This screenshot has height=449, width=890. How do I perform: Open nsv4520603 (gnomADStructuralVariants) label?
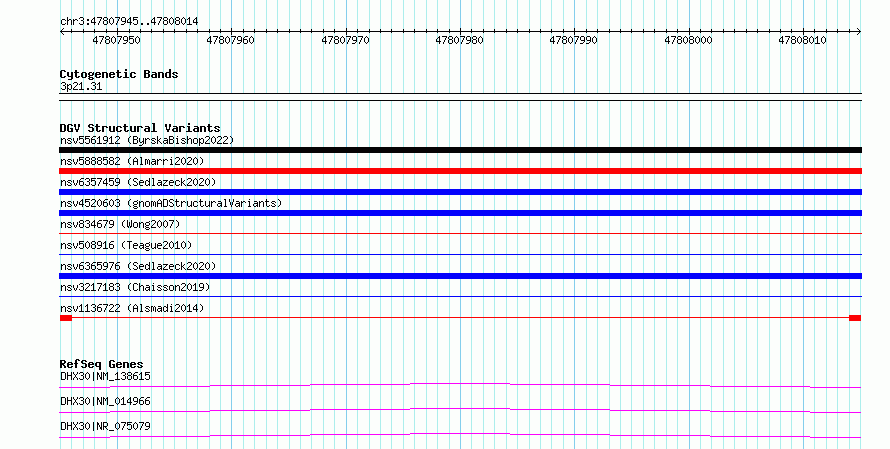click(x=171, y=203)
